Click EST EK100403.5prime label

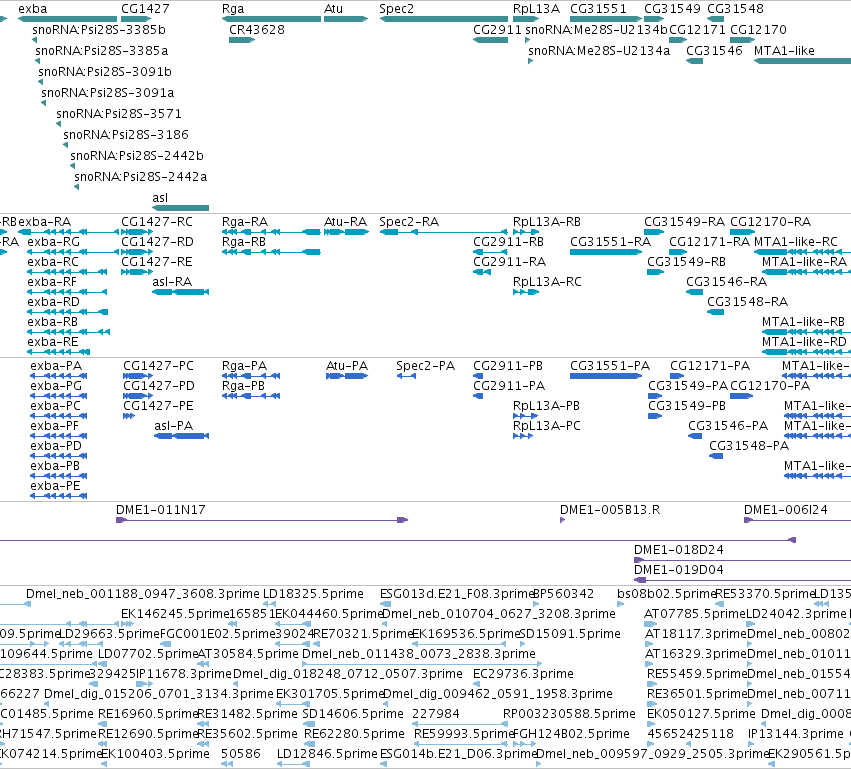155,754
